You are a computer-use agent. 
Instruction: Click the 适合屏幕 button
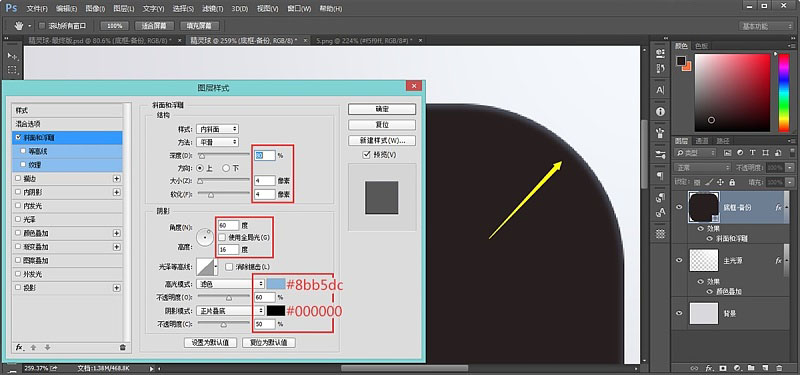click(155, 26)
